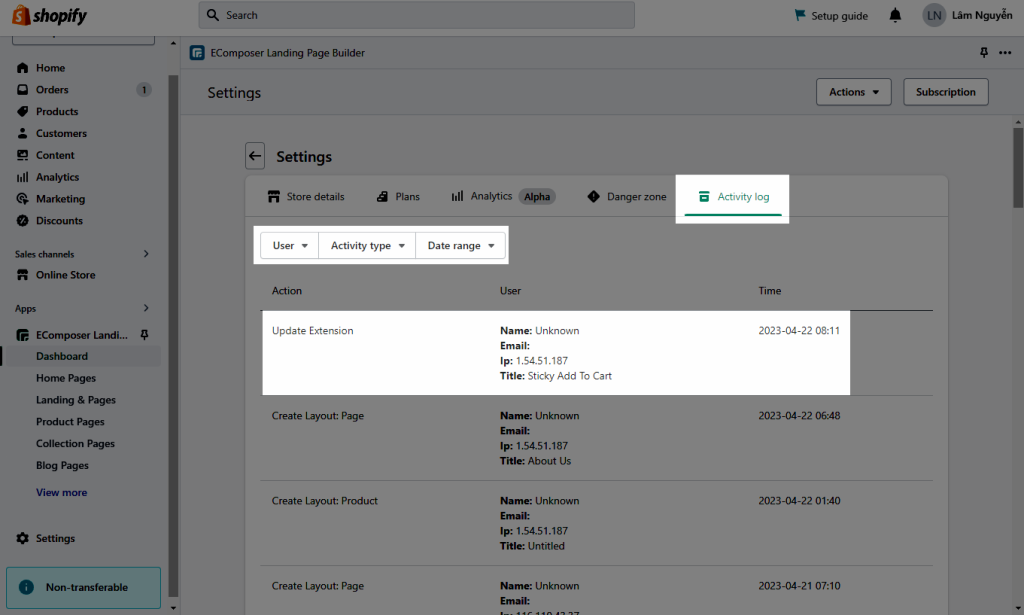Expand the Sales channels section chevron

click(x=146, y=254)
